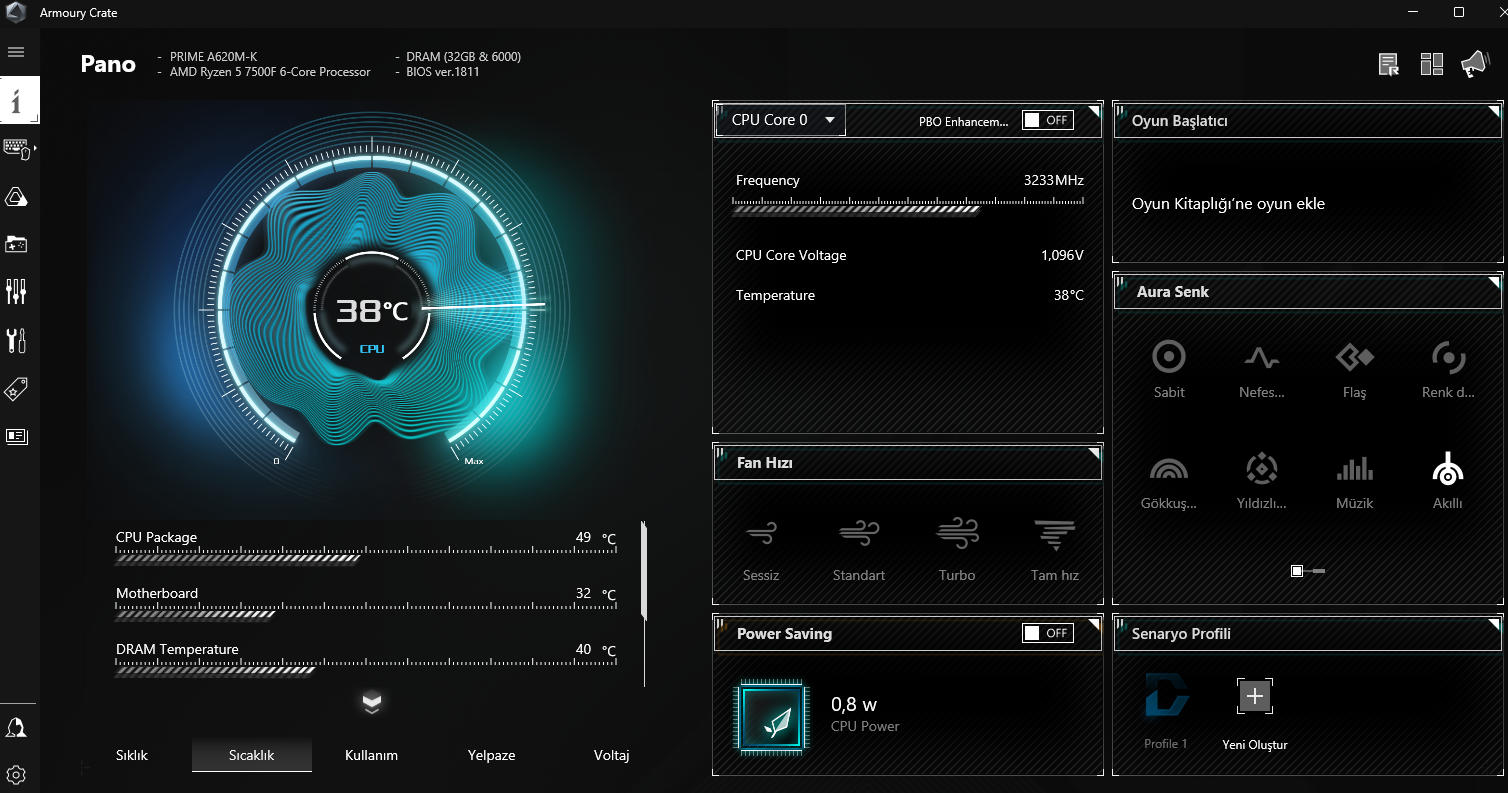This screenshot has height=793, width=1508.
Task: Choose the Müzik Aura lighting effect
Action: 1355,480
